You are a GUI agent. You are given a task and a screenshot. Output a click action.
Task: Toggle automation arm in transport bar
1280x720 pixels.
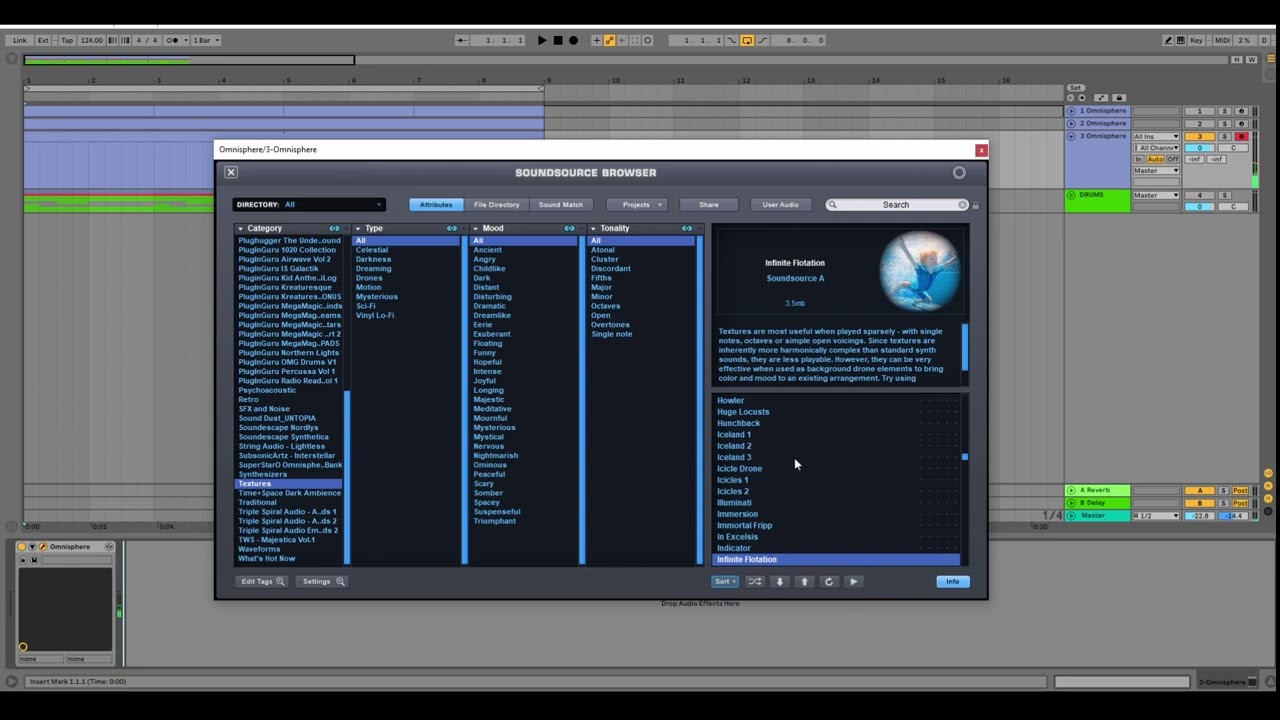tap(609, 40)
